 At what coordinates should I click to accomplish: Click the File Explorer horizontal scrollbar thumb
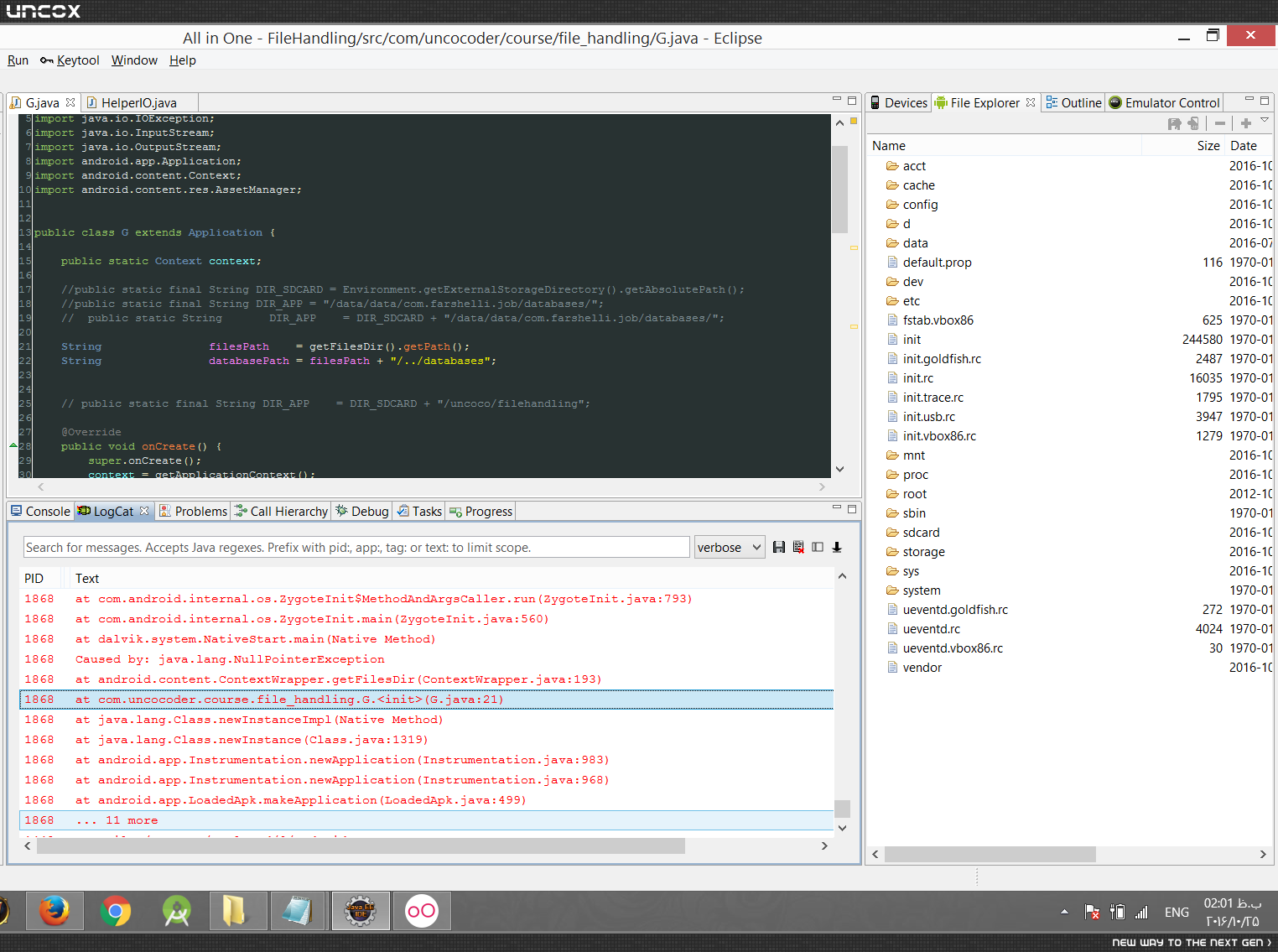[990, 854]
